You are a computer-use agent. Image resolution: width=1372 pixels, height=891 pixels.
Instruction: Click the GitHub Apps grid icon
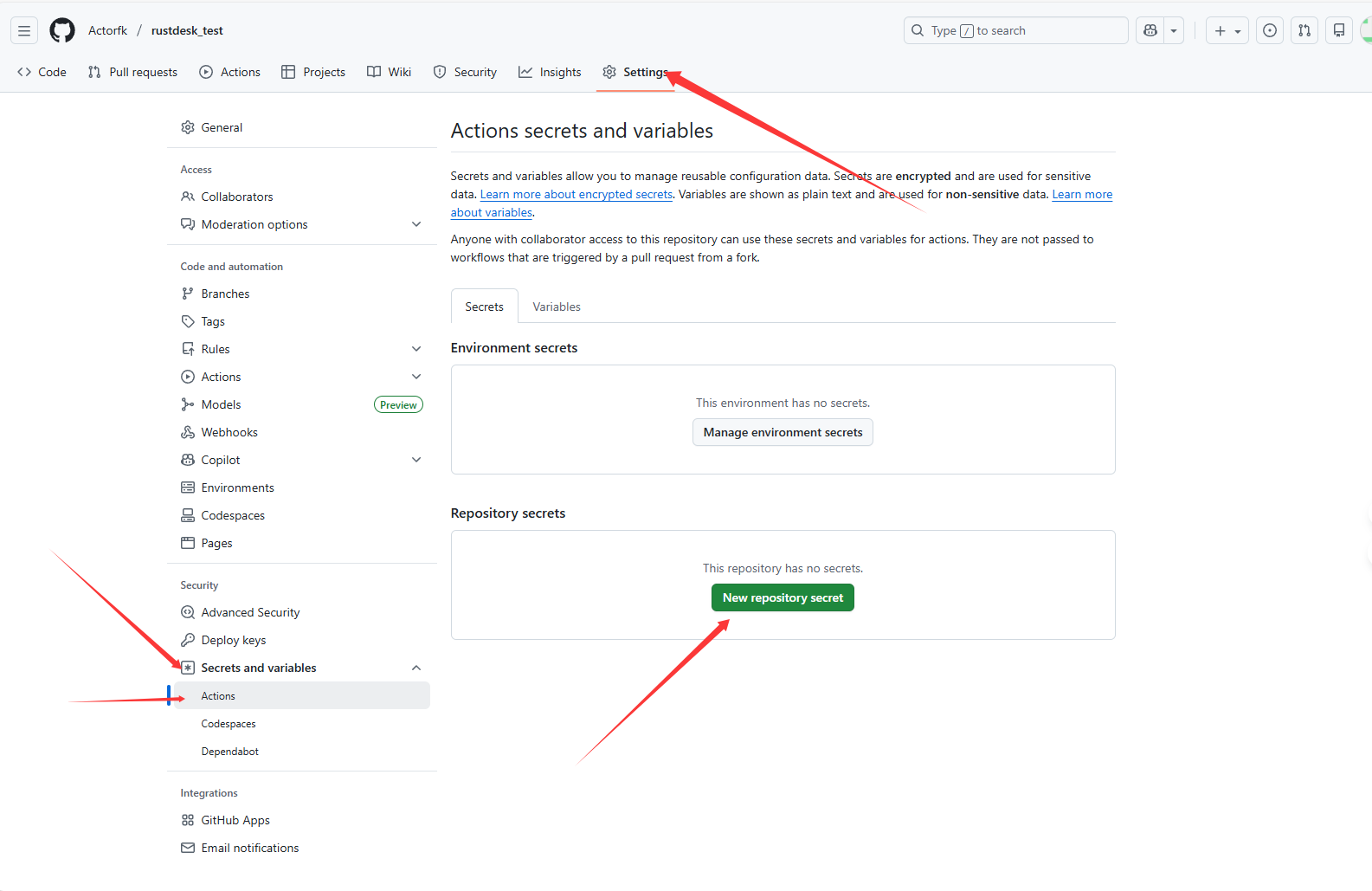tap(188, 820)
